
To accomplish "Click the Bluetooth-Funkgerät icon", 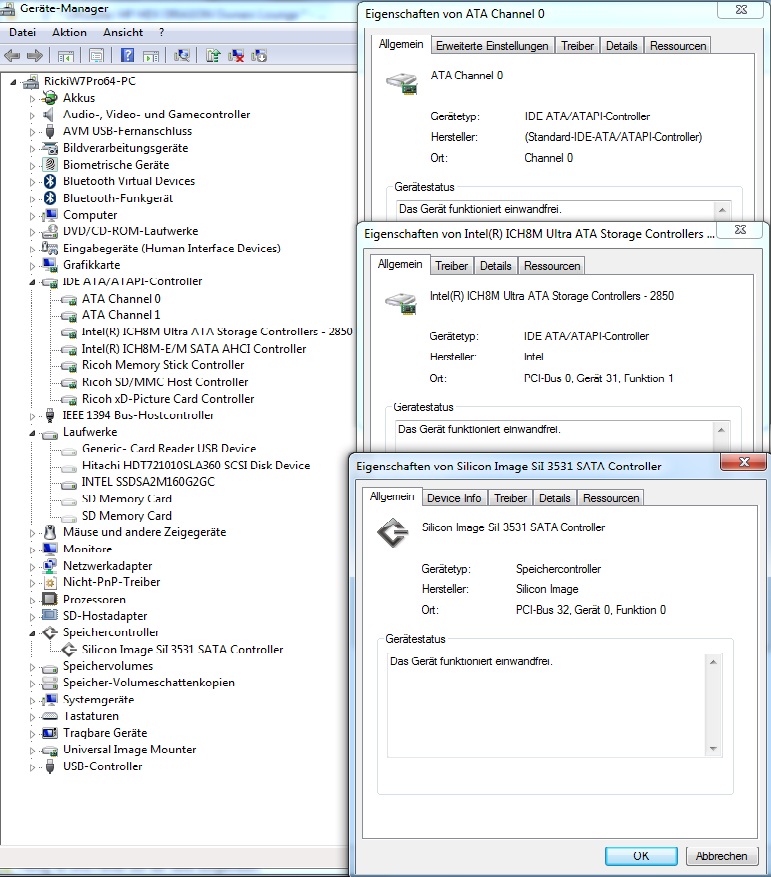I will [50, 198].
